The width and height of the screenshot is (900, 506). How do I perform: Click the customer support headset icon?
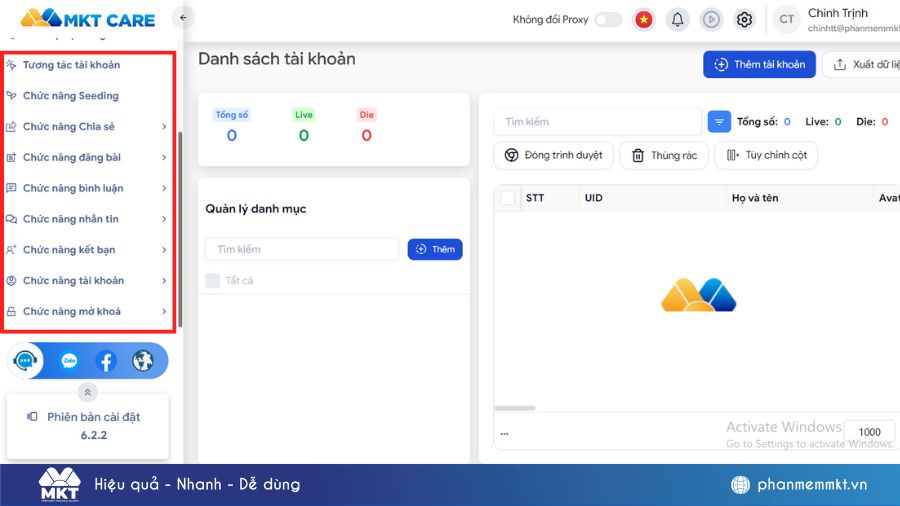[26, 361]
